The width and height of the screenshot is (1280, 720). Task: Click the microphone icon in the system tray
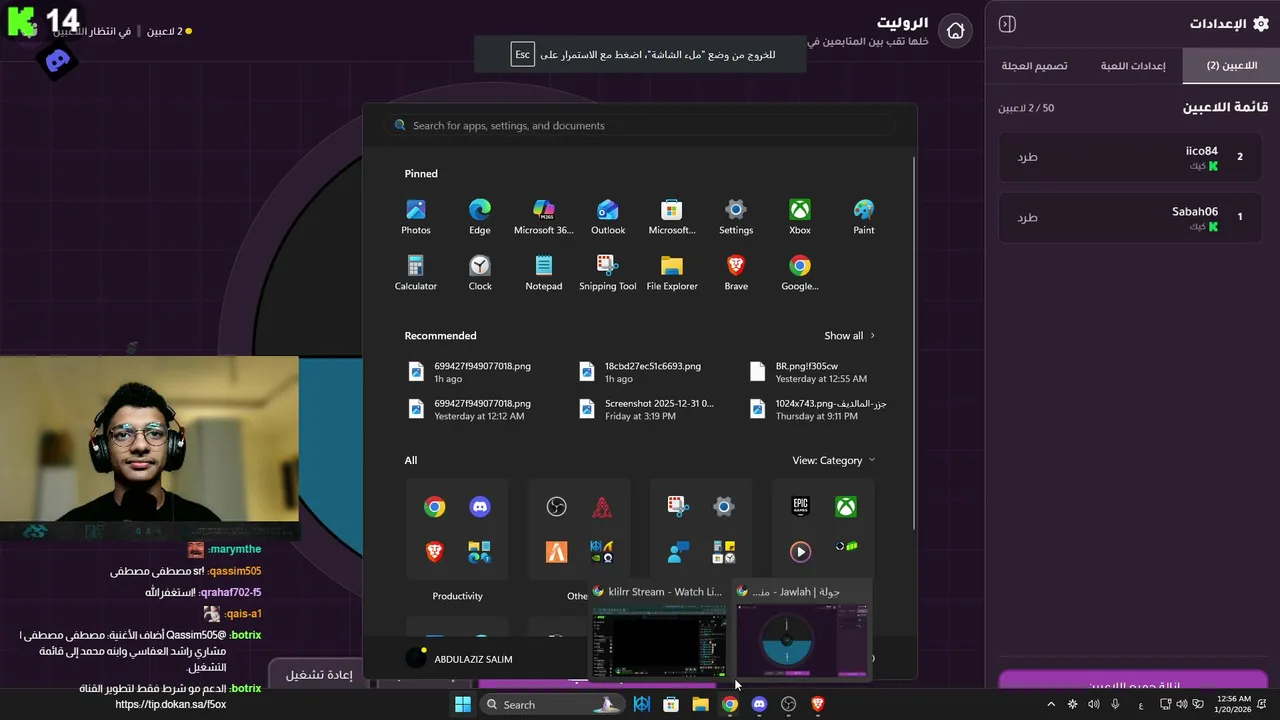coord(1115,704)
